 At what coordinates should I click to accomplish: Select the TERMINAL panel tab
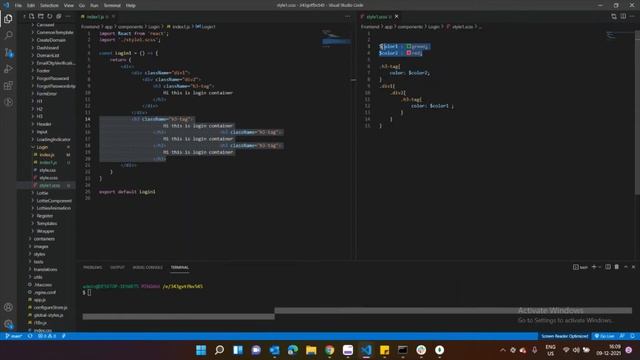[180, 267]
